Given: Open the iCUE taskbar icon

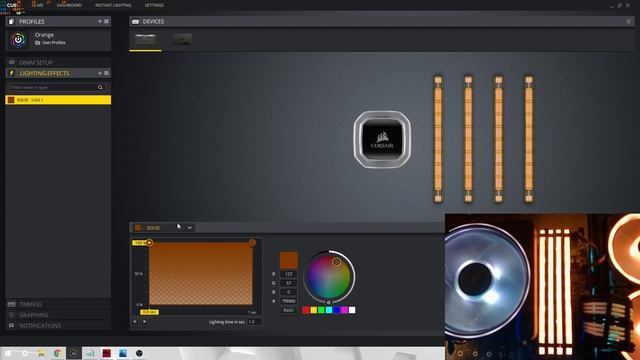Looking at the screenshot, I should (x=74, y=353).
